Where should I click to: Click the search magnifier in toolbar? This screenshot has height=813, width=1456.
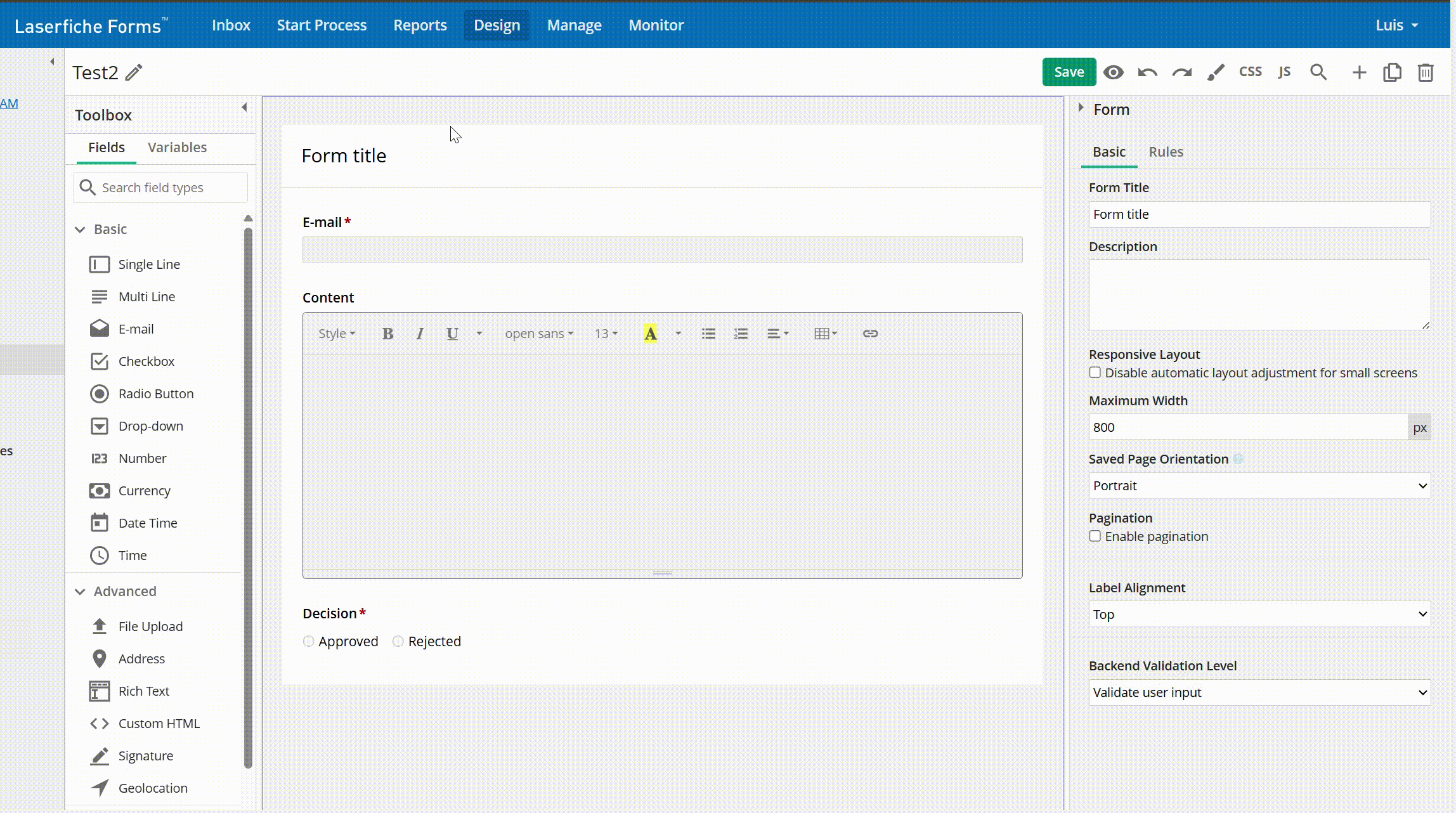point(1318,72)
